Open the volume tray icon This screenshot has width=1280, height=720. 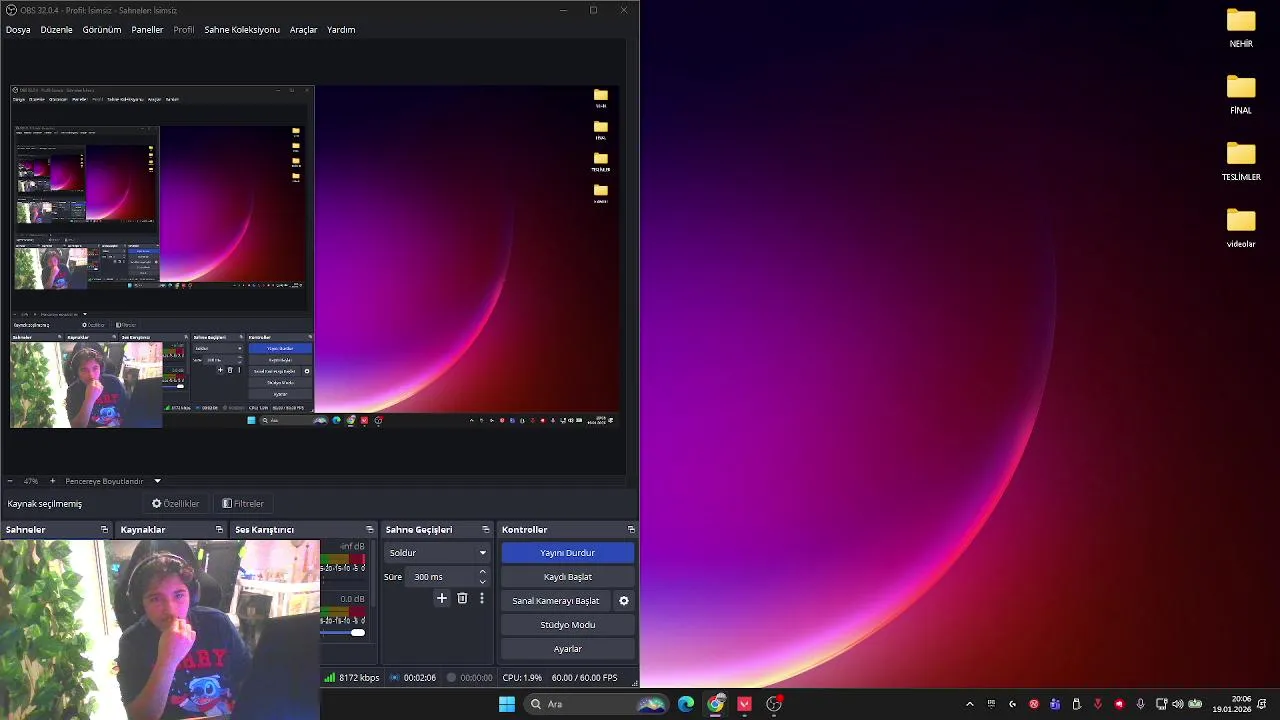pyautogui.click(x=1178, y=704)
